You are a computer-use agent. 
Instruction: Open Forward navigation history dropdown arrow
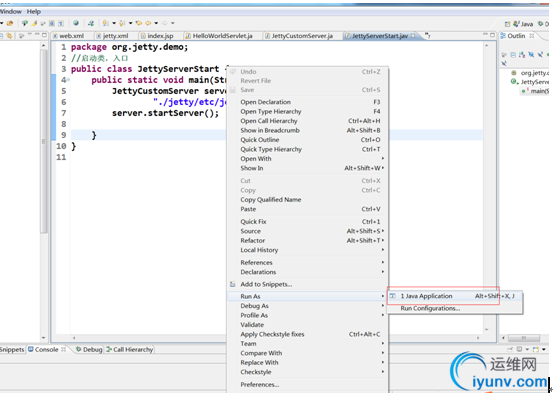(173, 23)
